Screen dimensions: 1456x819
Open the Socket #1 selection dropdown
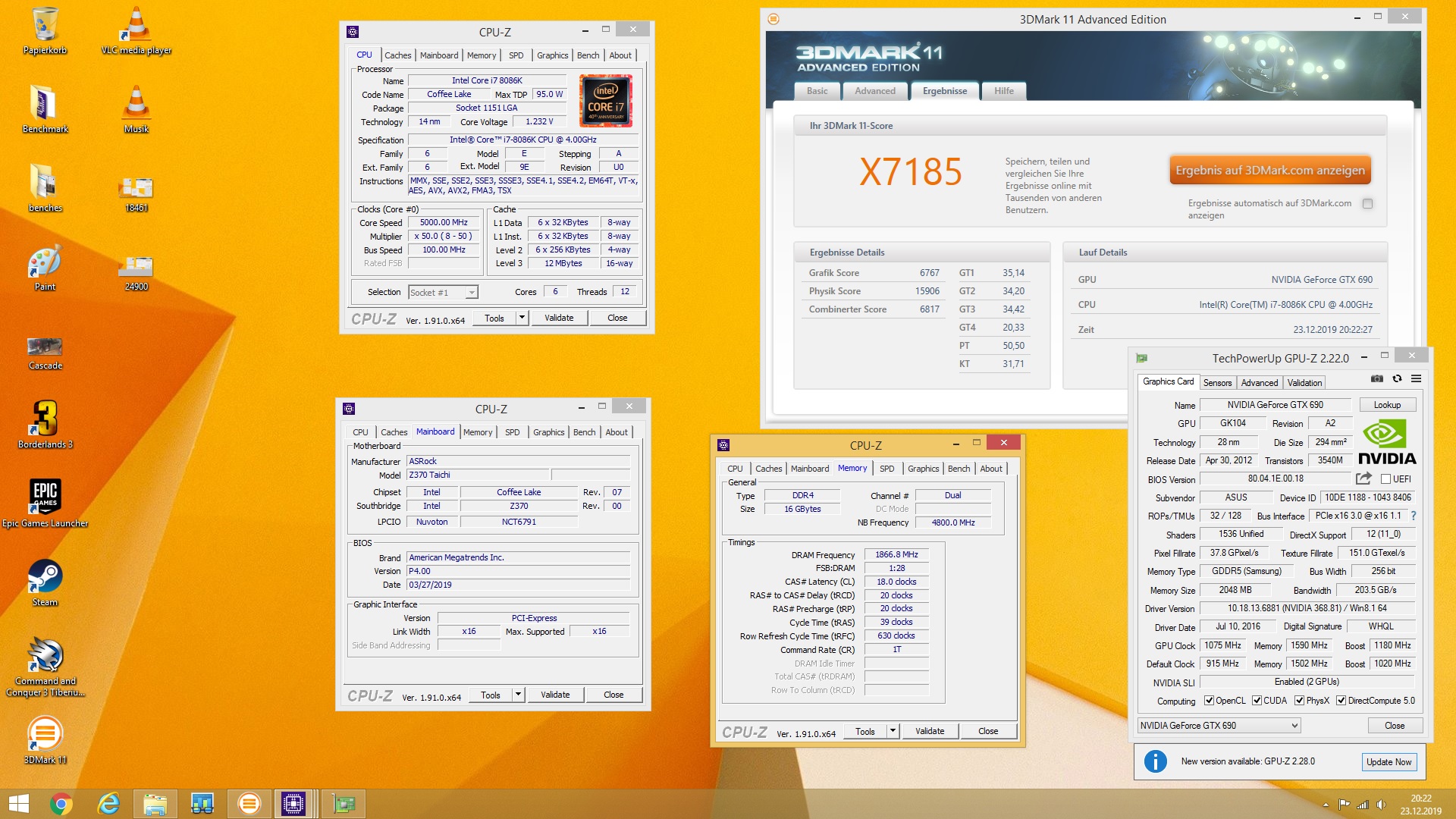point(443,292)
